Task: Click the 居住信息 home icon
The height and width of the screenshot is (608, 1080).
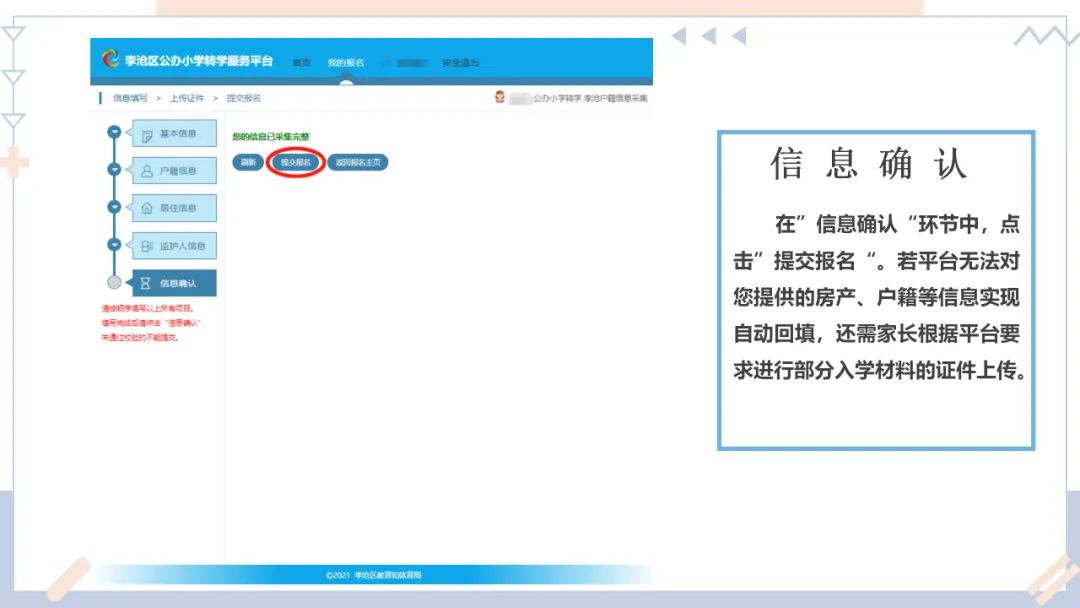Action: point(145,206)
